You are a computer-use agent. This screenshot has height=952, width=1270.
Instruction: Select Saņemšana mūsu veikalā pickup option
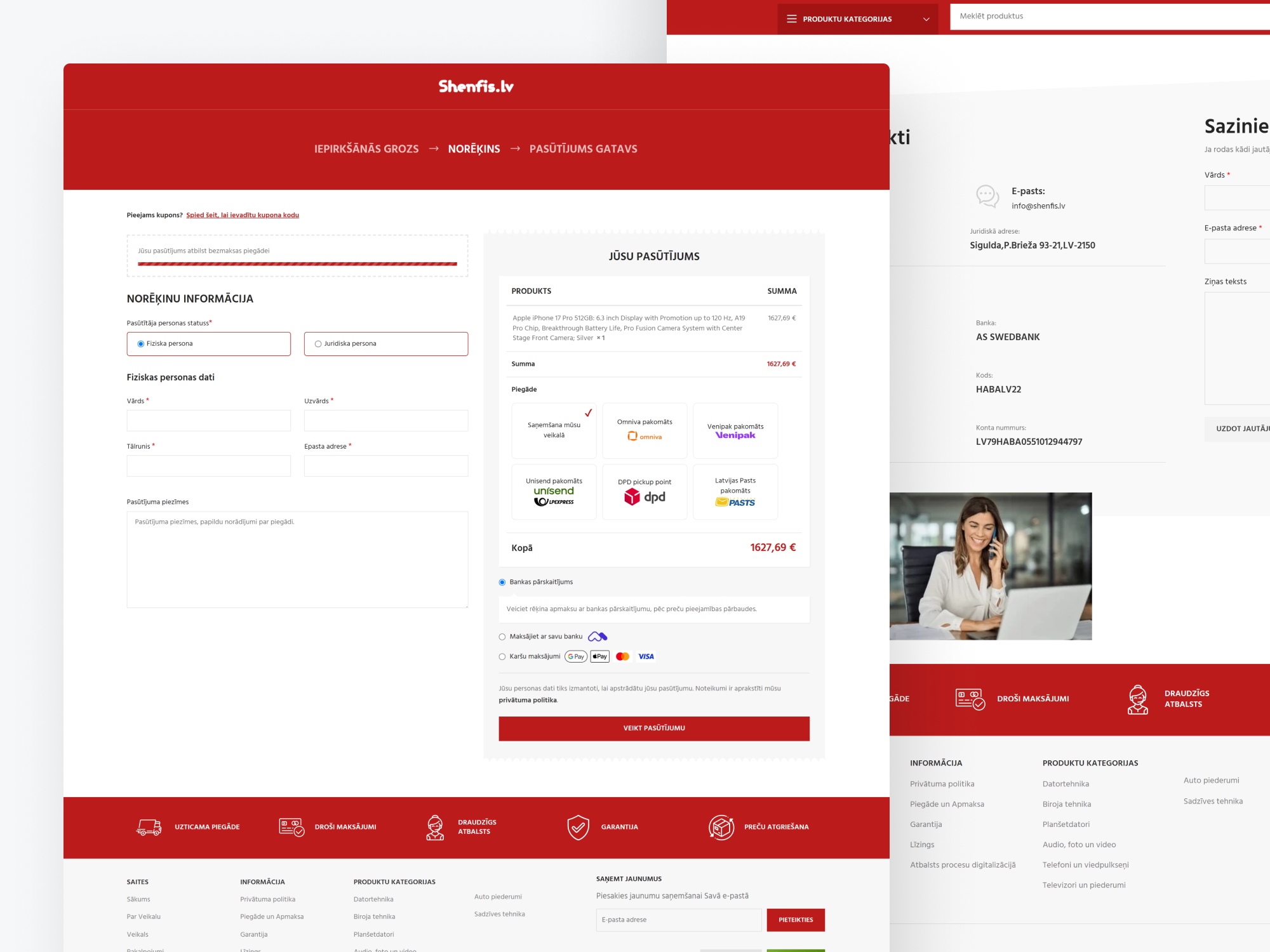[x=553, y=430]
